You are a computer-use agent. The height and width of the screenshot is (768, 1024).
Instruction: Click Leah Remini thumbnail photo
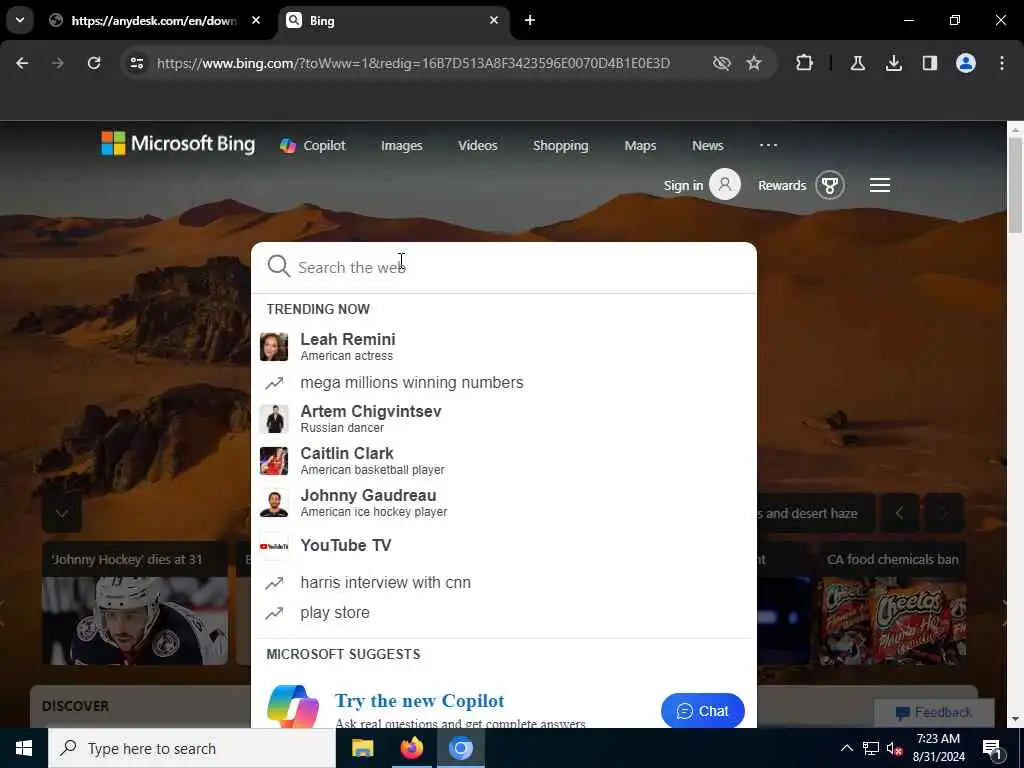point(274,347)
